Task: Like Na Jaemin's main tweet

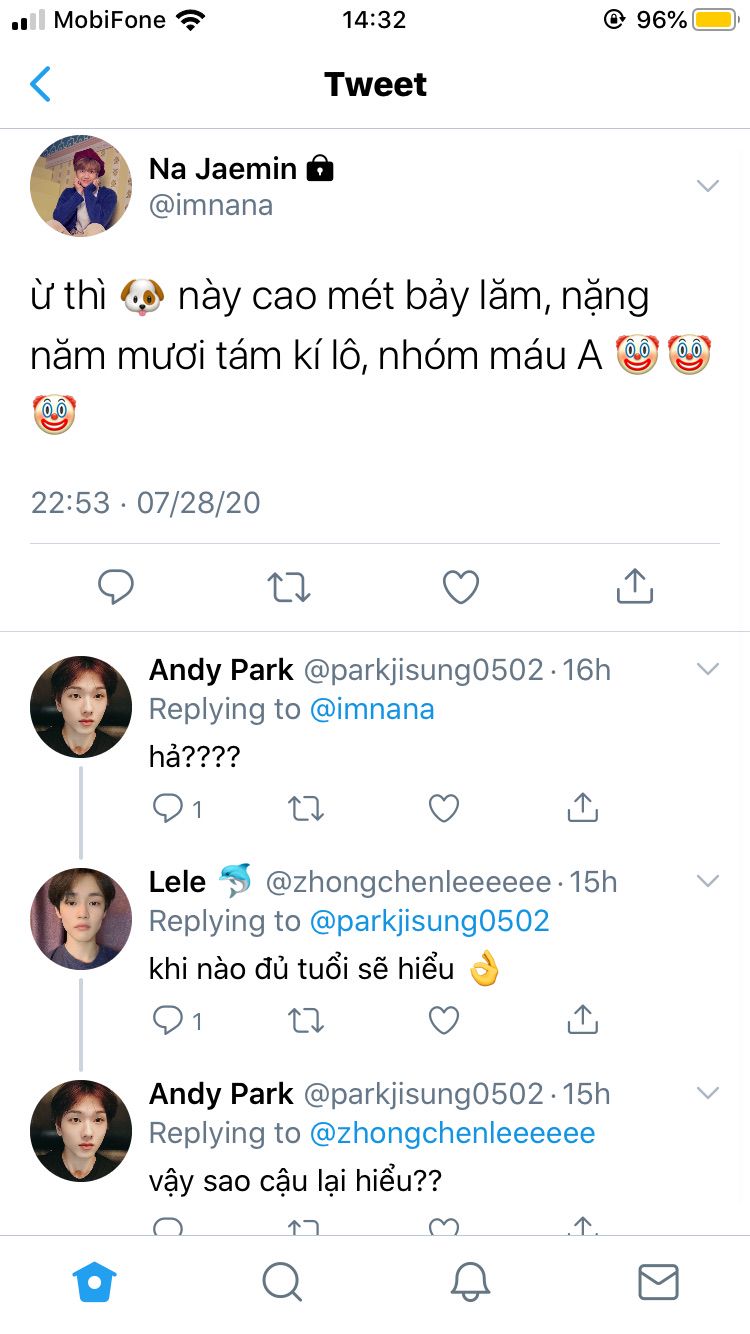Action: click(461, 587)
